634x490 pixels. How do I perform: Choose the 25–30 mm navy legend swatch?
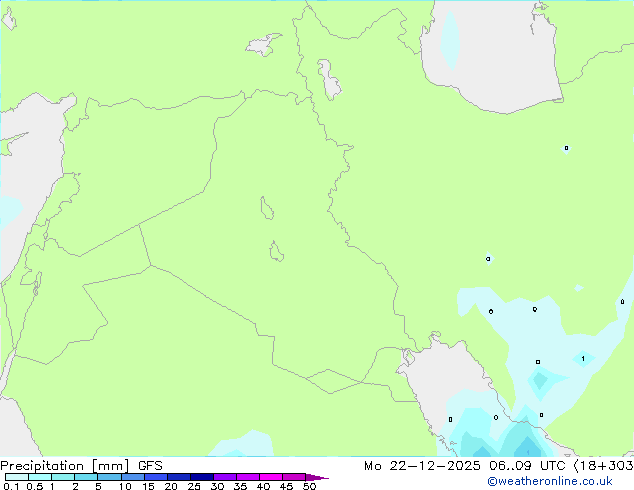[x=202, y=477]
